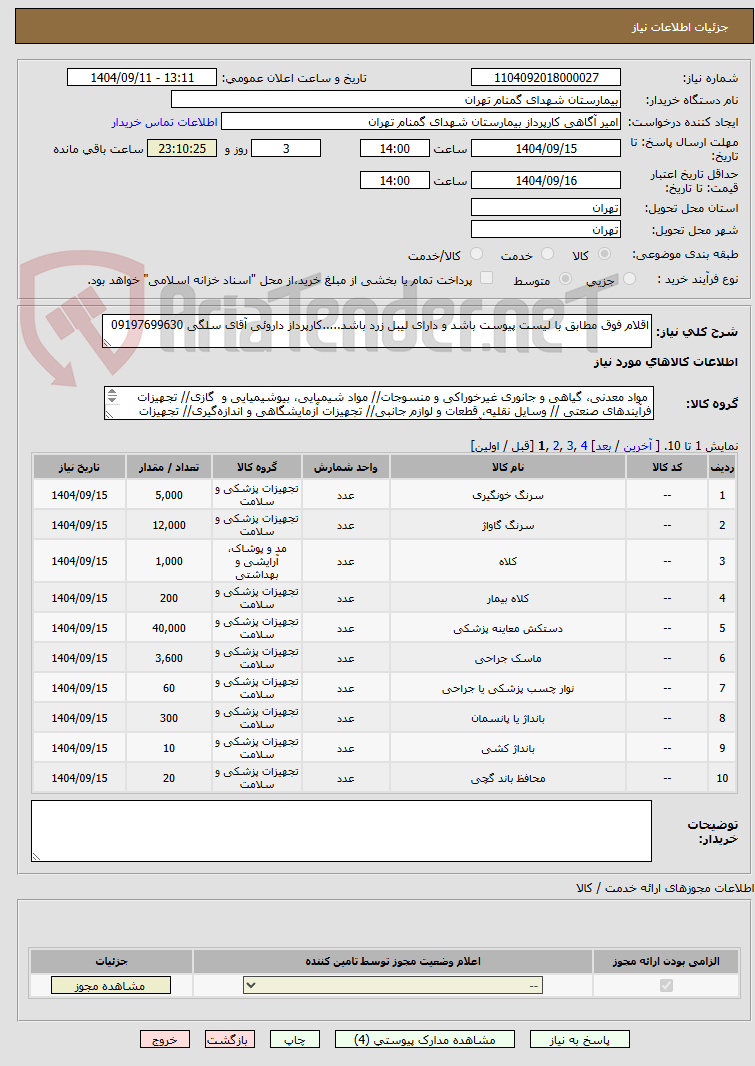Select the کالا/خدمت radio button
Viewport: 755px width, 1066px height.
coord(476,254)
